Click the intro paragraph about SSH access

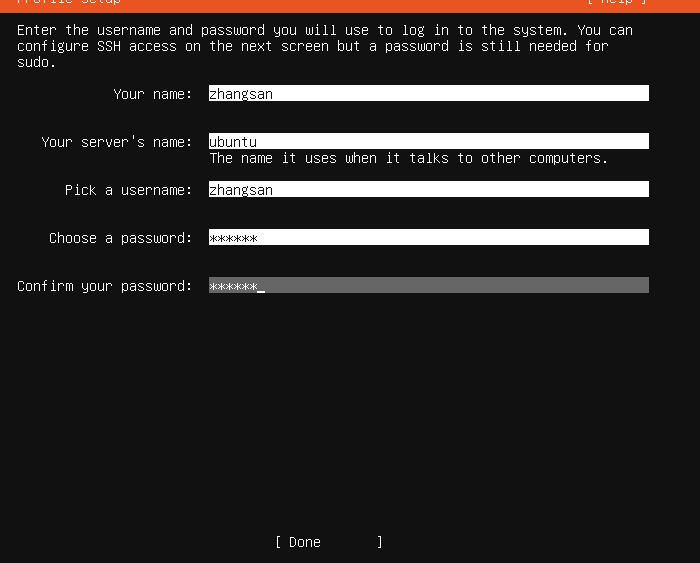(325, 46)
